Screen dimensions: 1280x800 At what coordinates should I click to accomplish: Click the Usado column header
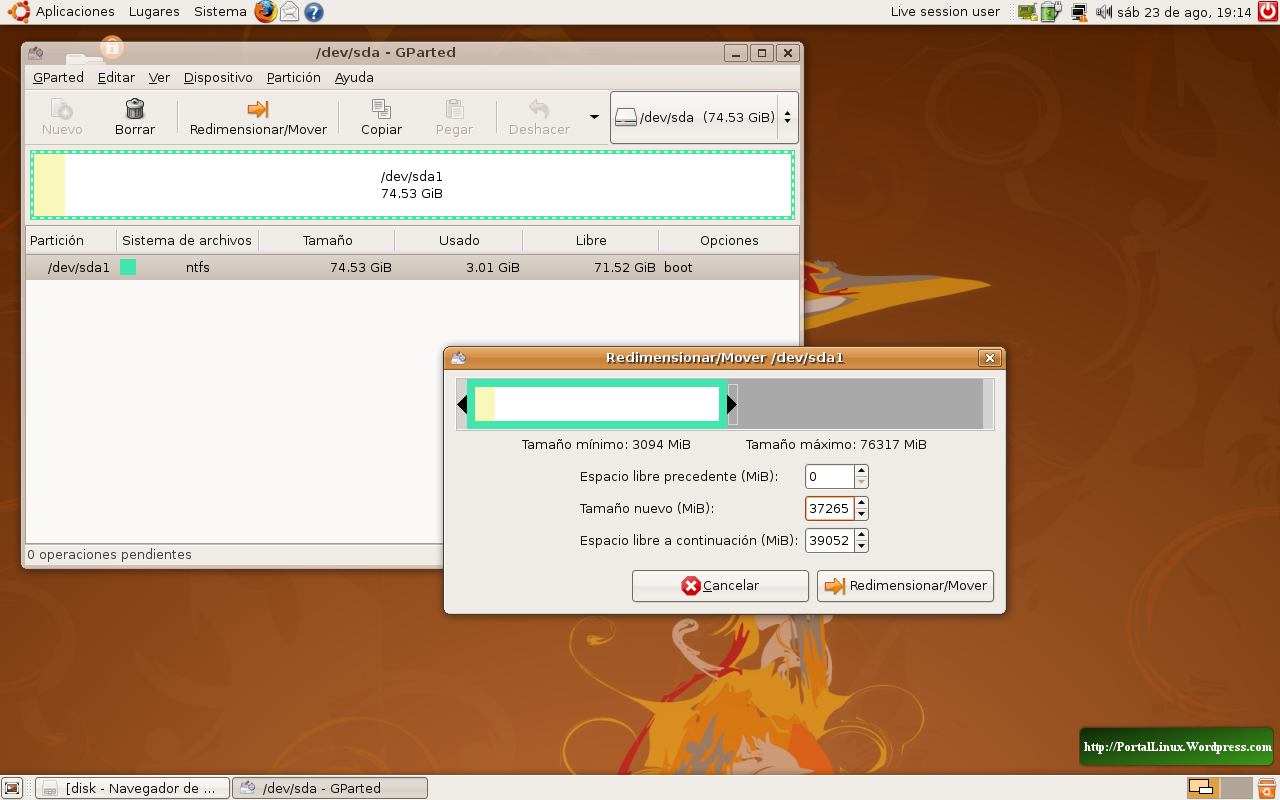pyautogui.click(x=459, y=240)
